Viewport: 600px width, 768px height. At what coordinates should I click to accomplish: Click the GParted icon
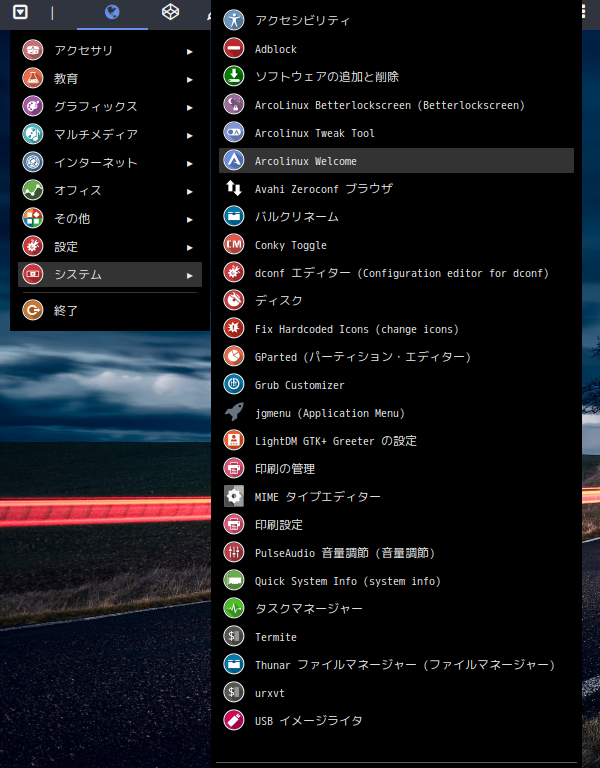click(x=234, y=356)
